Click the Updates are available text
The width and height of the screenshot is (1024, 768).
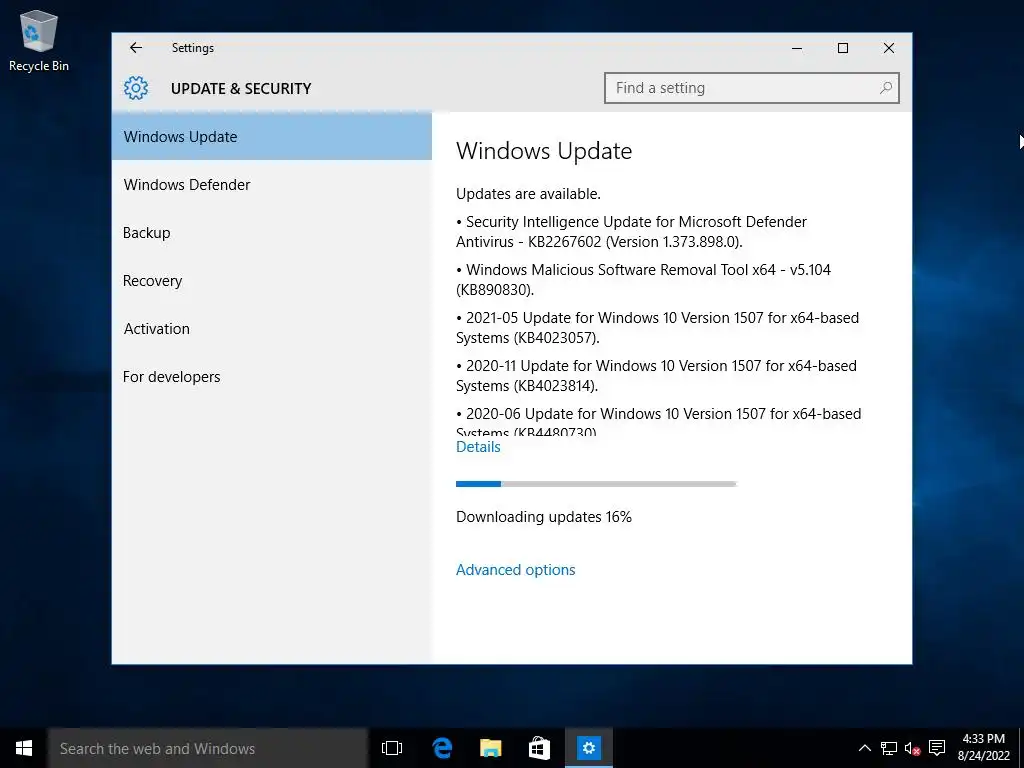click(x=528, y=194)
